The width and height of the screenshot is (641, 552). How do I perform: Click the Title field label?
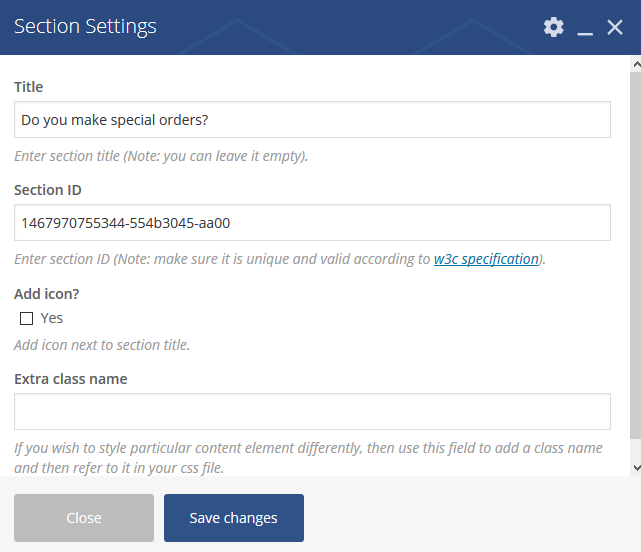point(28,87)
